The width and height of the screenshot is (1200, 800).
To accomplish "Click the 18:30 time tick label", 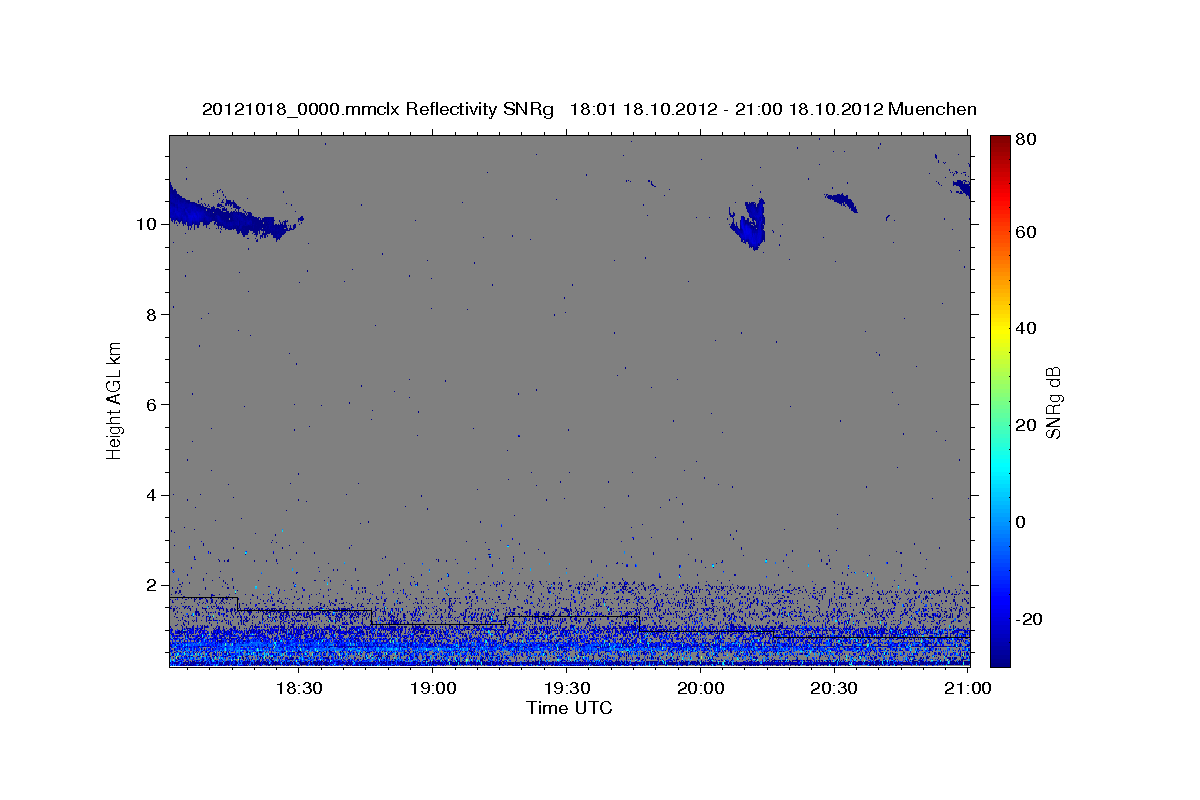I will (x=298, y=689).
